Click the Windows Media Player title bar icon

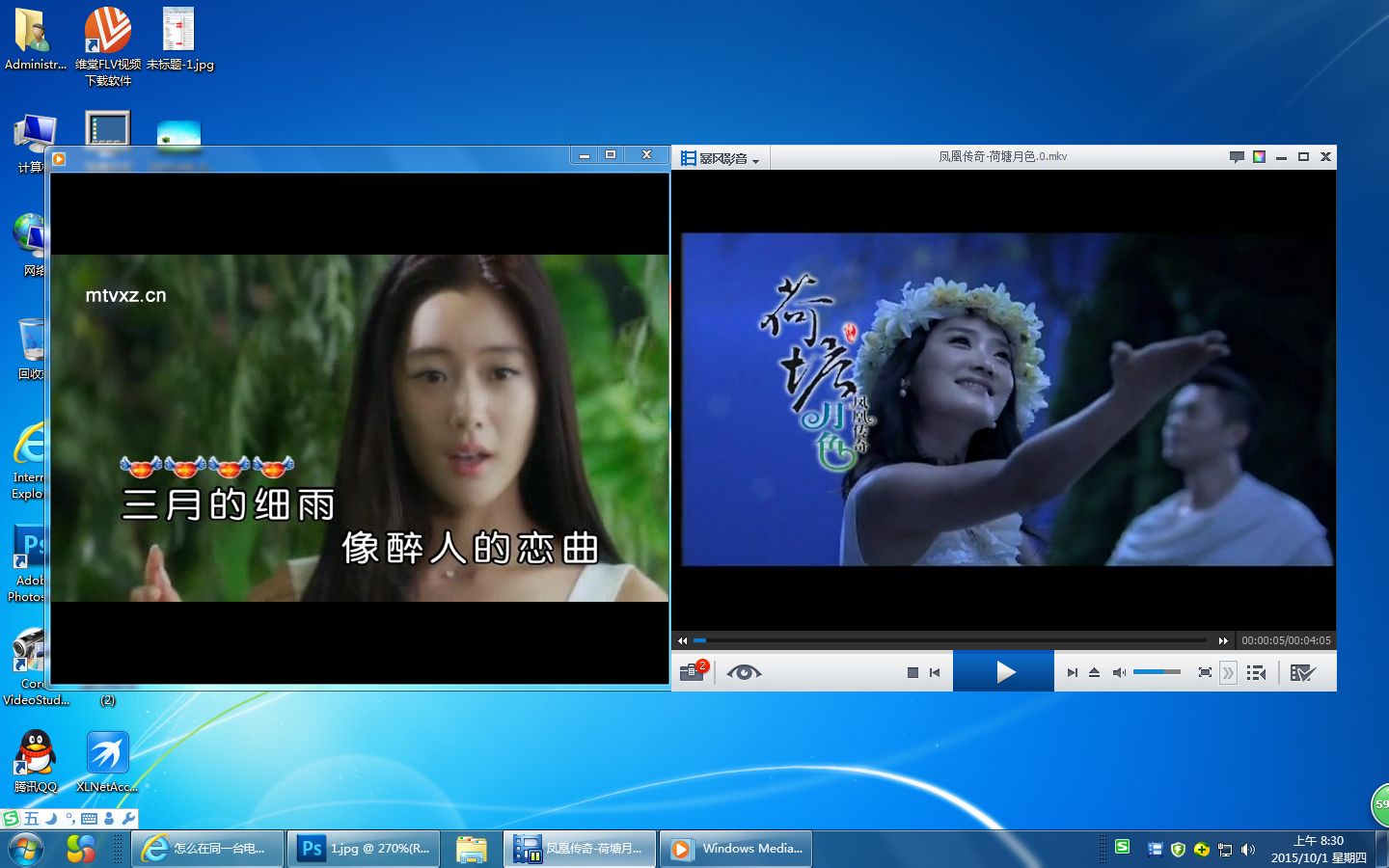[x=59, y=158]
